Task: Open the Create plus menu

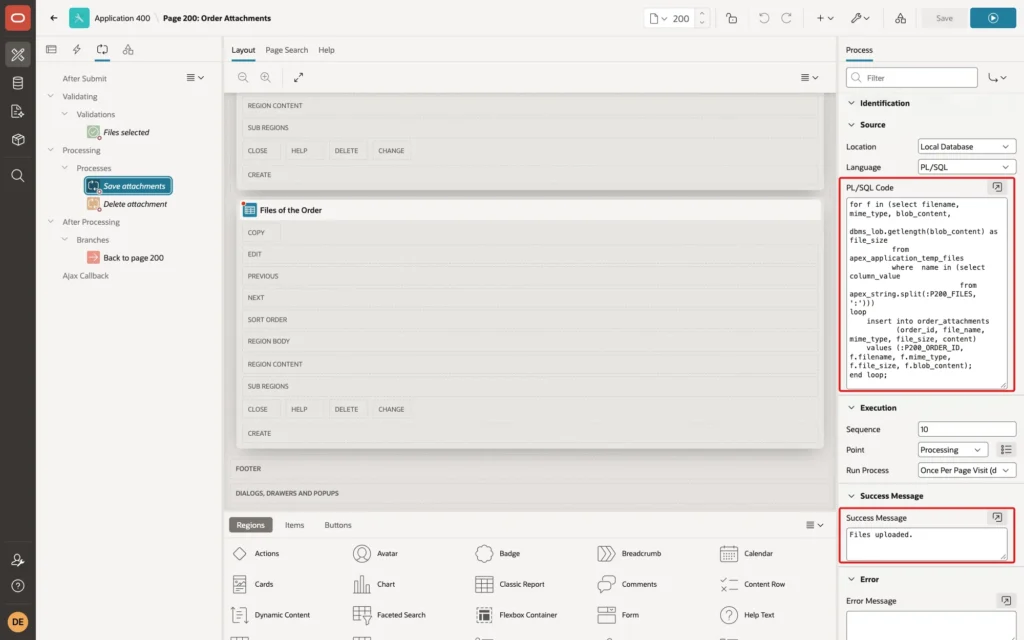Action: pyautogui.click(x=825, y=18)
